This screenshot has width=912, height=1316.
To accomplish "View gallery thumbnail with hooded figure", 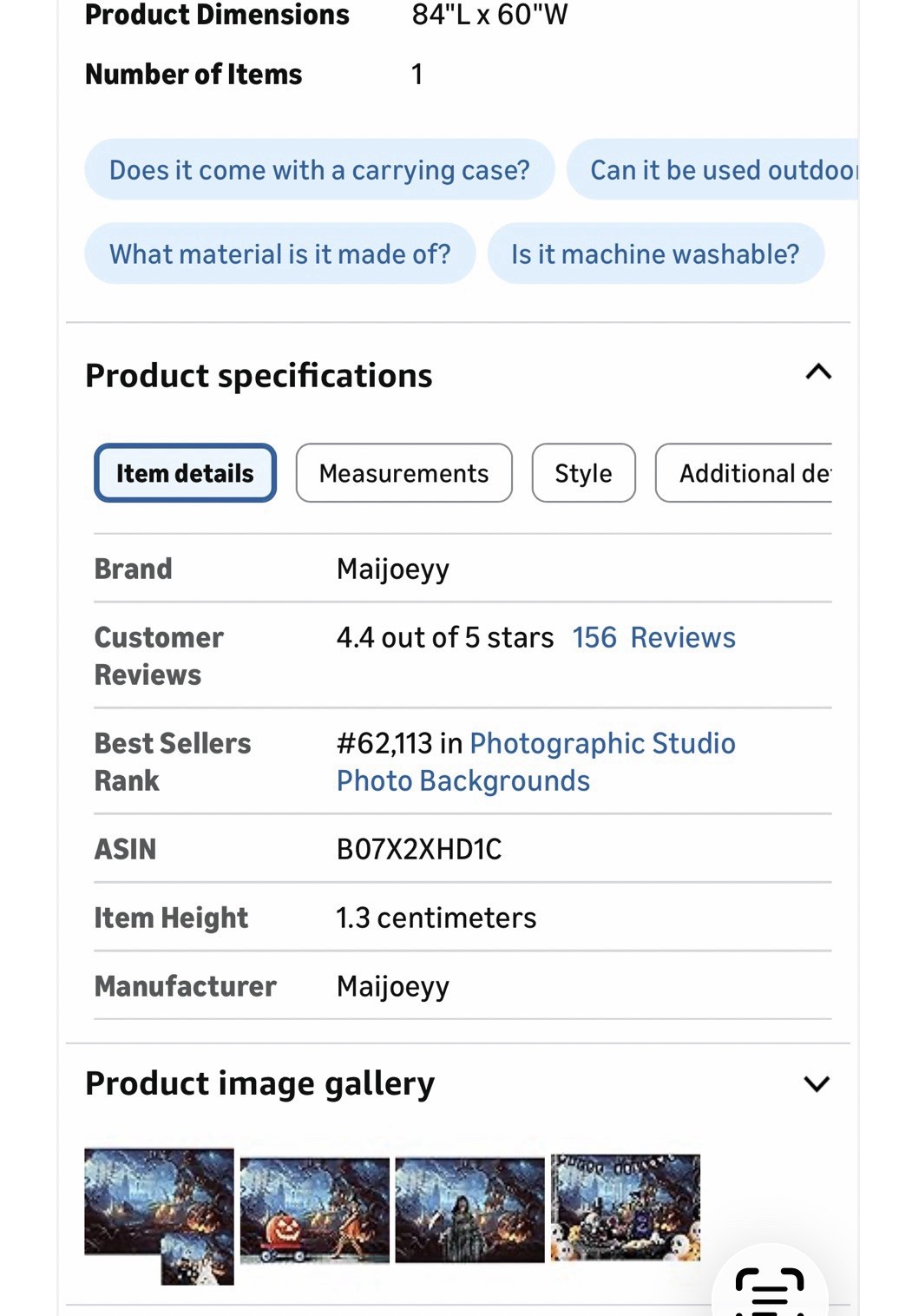I will (469, 1209).
